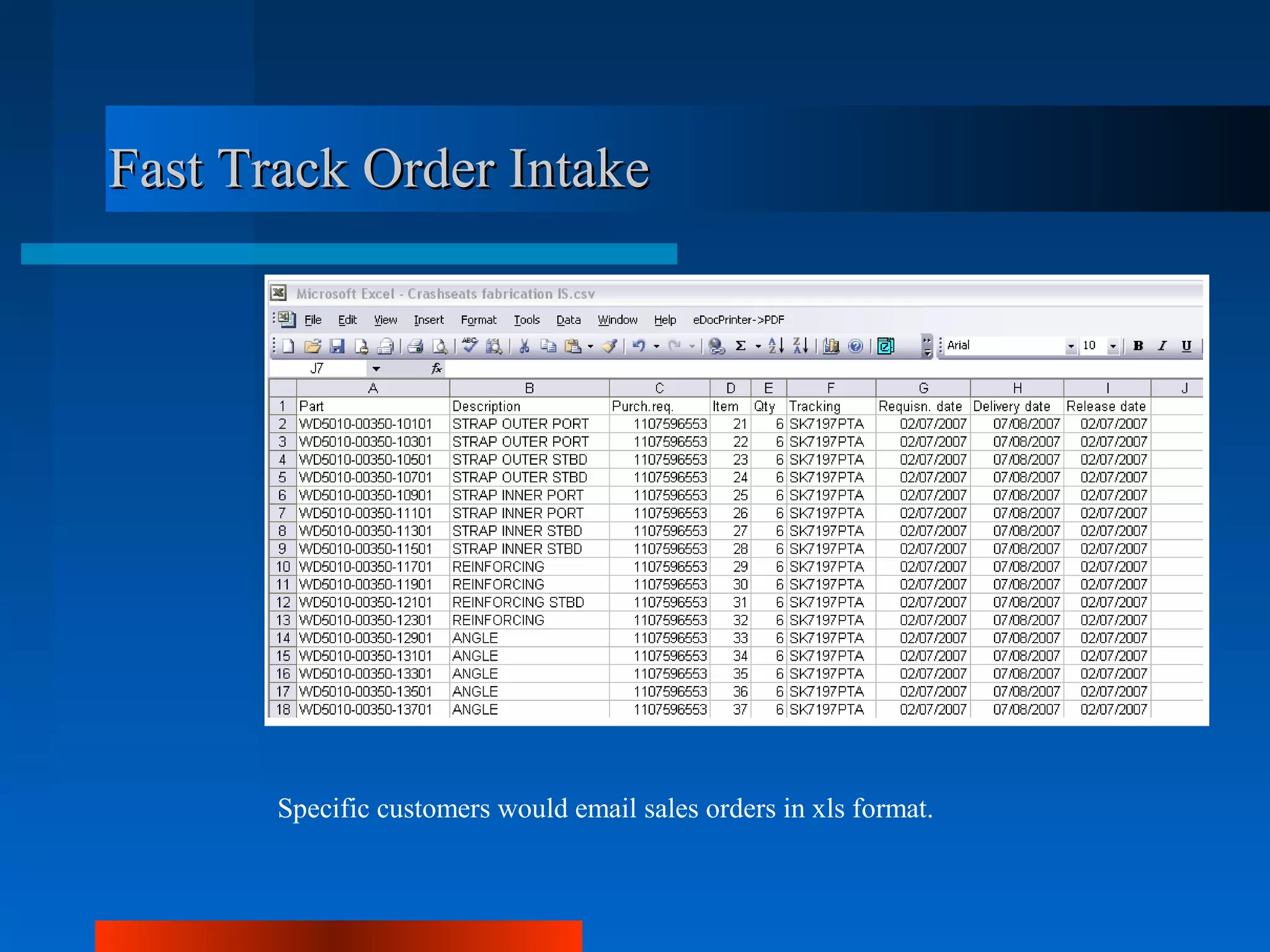Open Excel Help question mark icon
Image resolution: width=1270 pixels, height=952 pixels.
tap(856, 346)
